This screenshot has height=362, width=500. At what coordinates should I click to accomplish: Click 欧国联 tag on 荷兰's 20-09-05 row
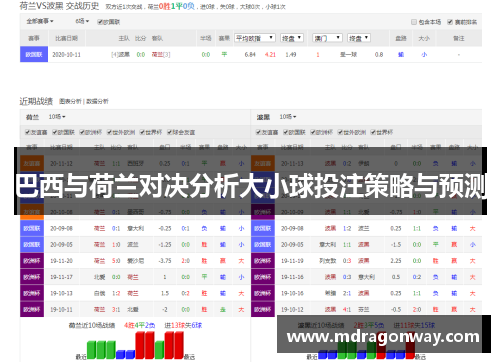[32, 245]
